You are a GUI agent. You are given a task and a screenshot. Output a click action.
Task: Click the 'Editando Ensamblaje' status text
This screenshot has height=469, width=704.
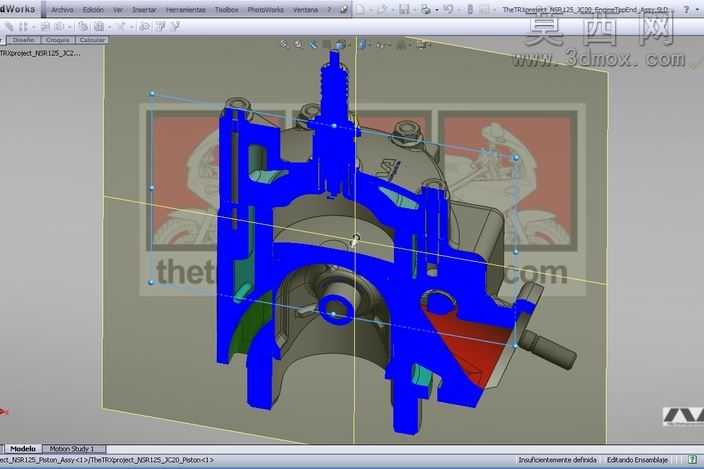[637, 460]
